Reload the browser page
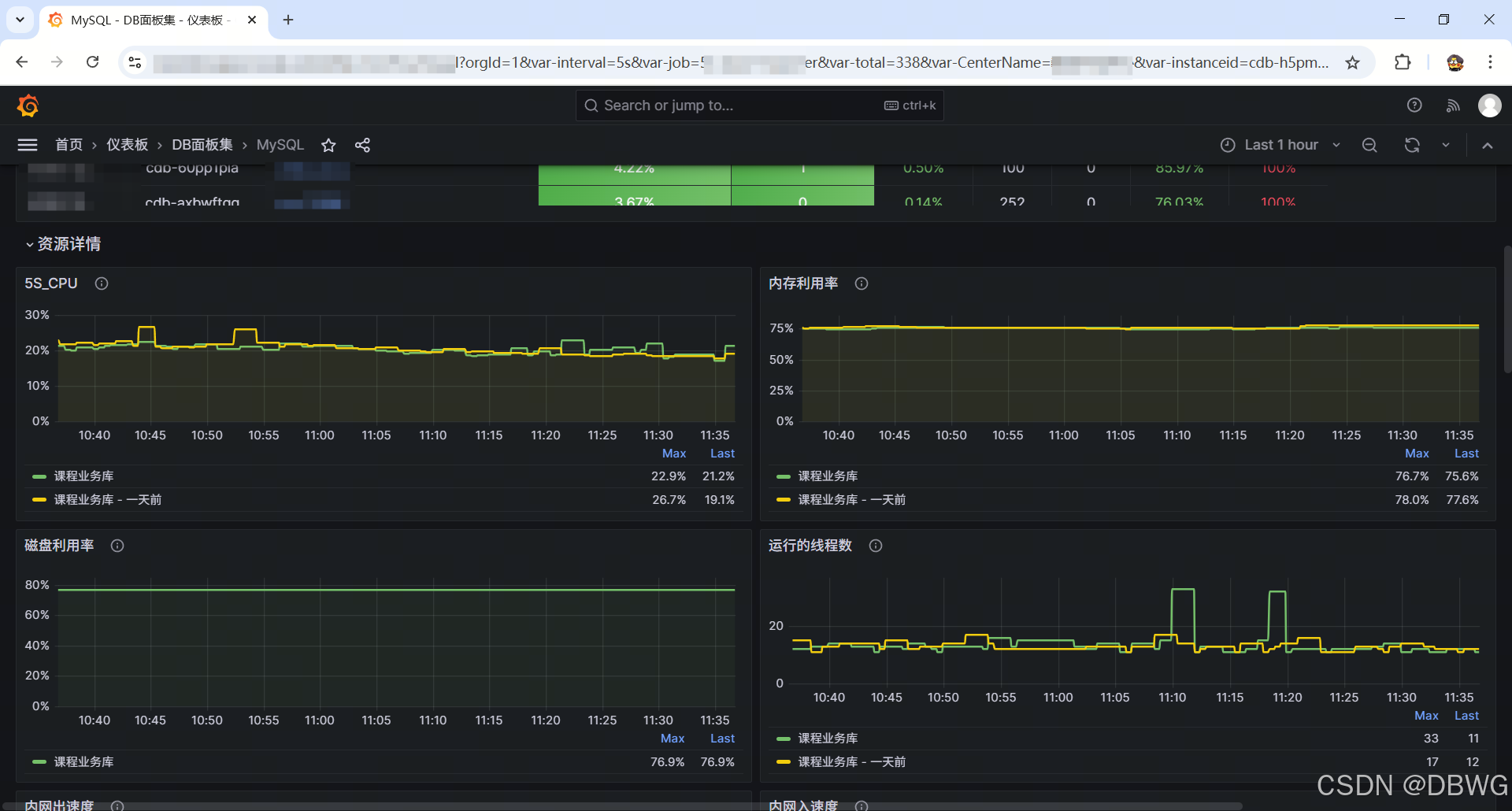 [x=93, y=62]
